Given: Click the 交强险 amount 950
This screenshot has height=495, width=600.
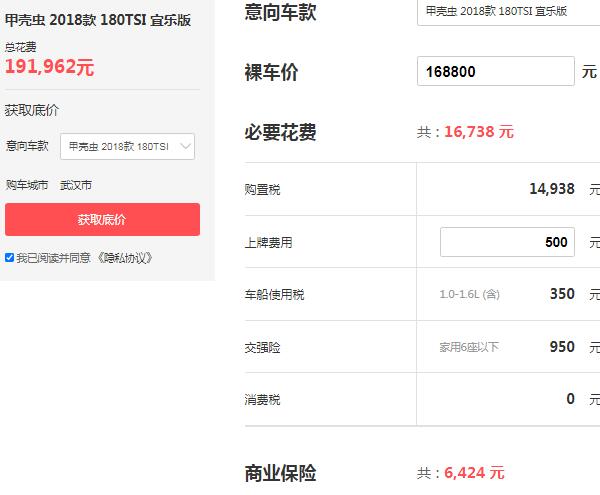Looking at the screenshot, I should (x=562, y=347).
